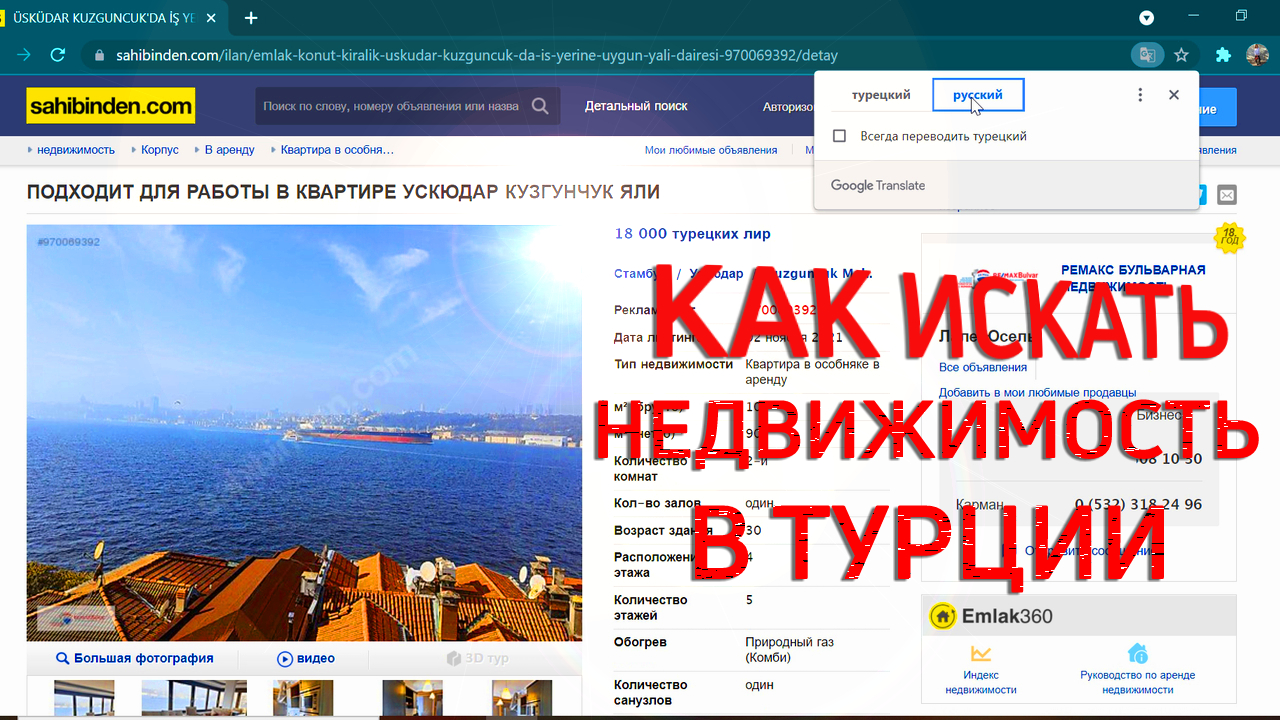Image resolution: width=1280 pixels, height=720 pixels.
Task: Select the русский language tab
Action: (x=978, y=95)
